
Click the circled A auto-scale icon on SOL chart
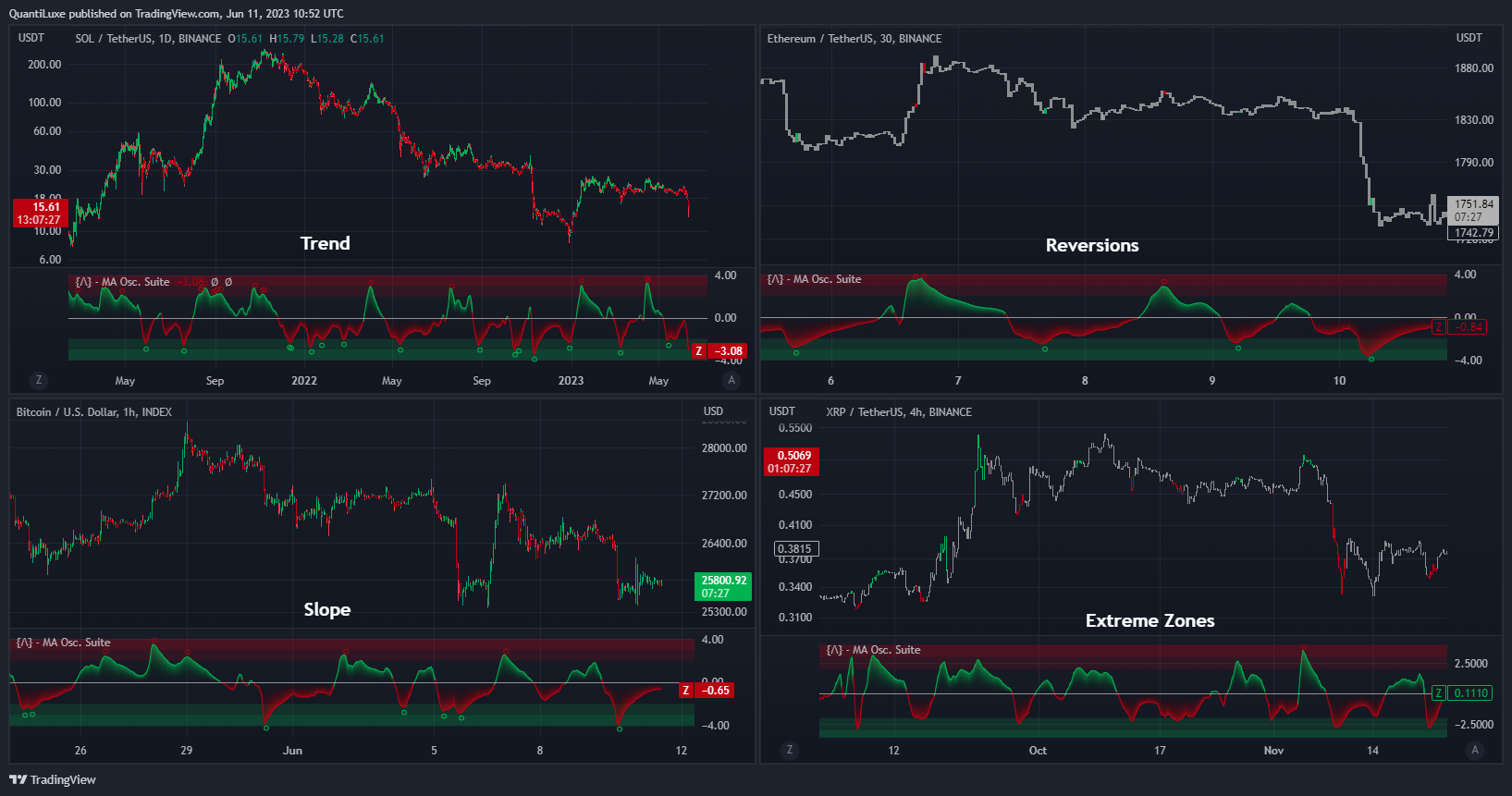pyautogui.click(x=731, y=380)
